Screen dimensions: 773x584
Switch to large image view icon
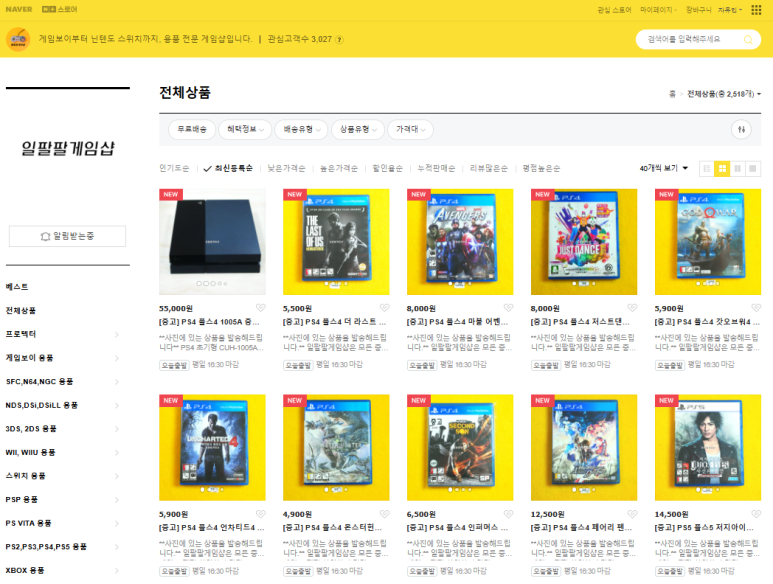tap(753, 169)
